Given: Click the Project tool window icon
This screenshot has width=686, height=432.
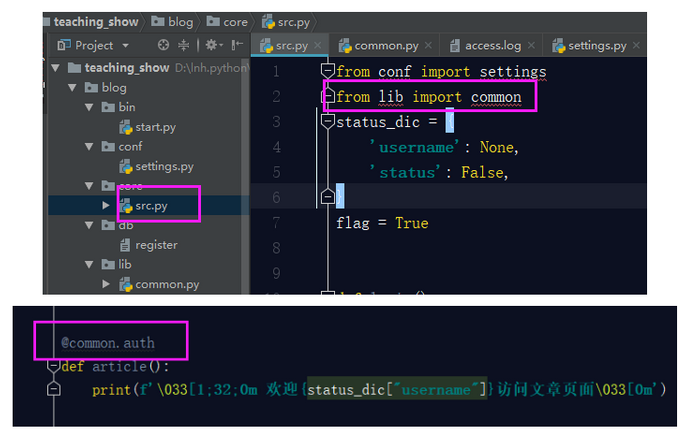Looking at the screenshot, I should (64, 45).
